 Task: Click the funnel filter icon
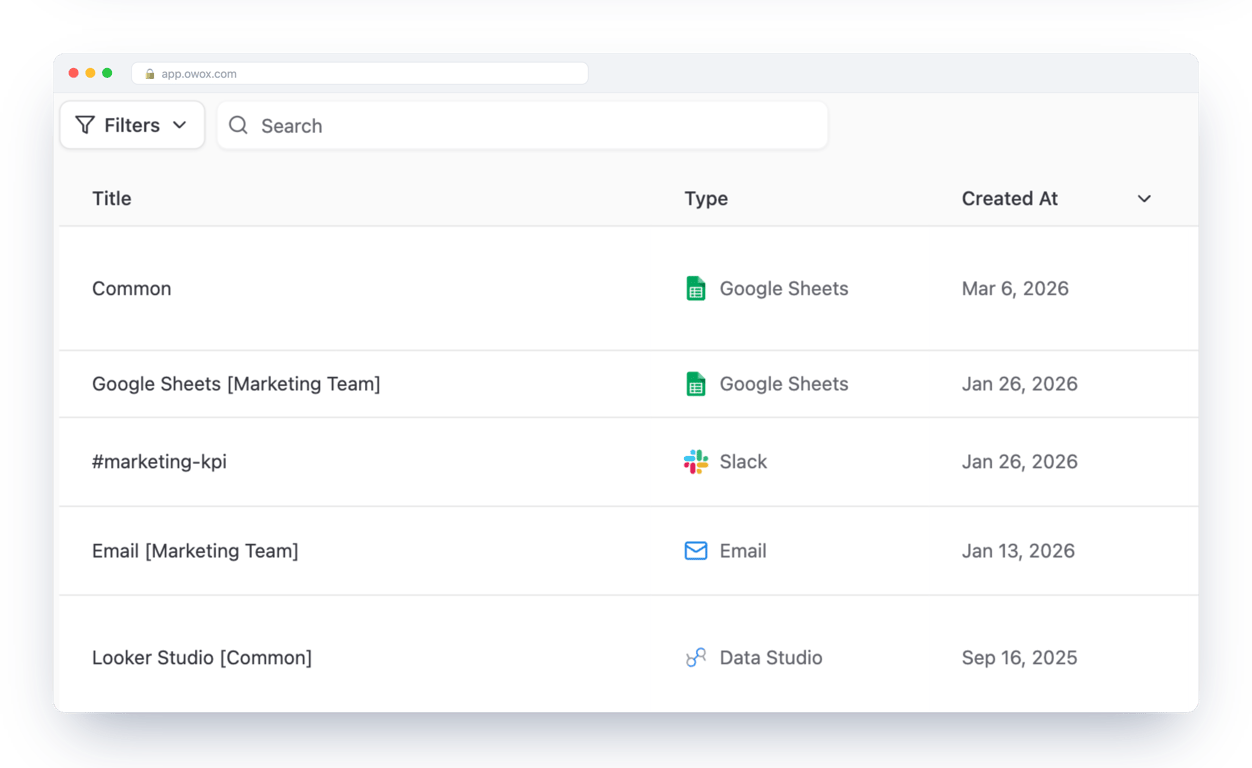click(85, 125)
